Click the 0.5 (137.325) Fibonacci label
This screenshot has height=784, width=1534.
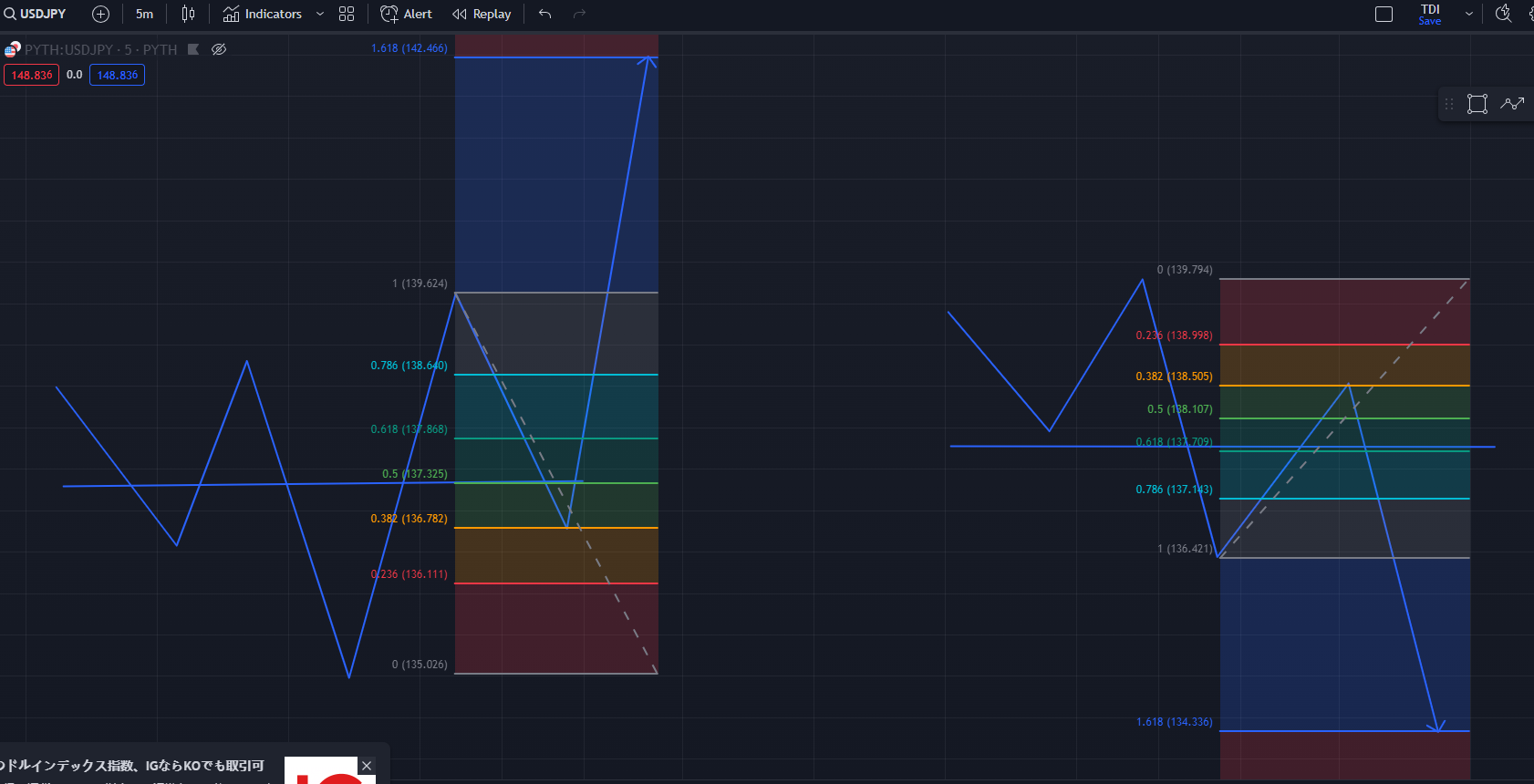coord(415,474)
